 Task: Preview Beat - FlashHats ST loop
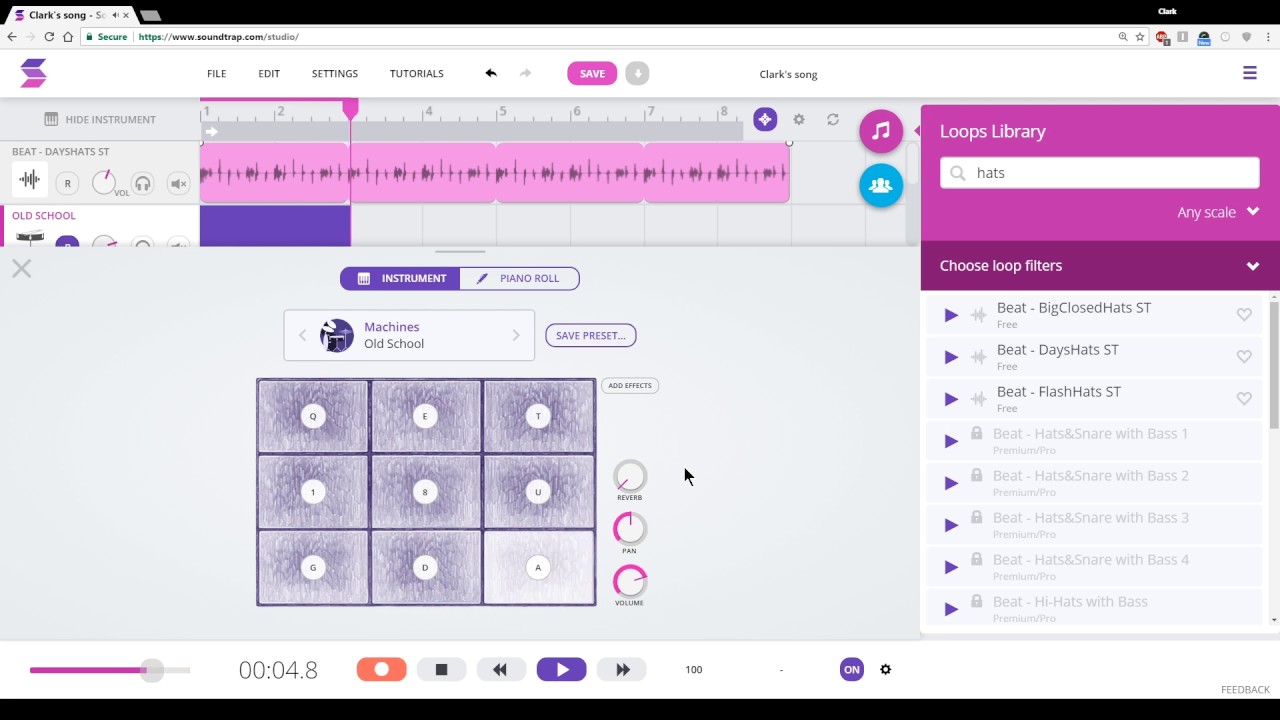(951, 399)
